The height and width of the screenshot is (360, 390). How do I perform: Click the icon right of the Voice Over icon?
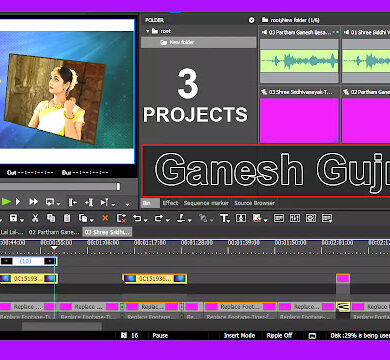[257, 218]
